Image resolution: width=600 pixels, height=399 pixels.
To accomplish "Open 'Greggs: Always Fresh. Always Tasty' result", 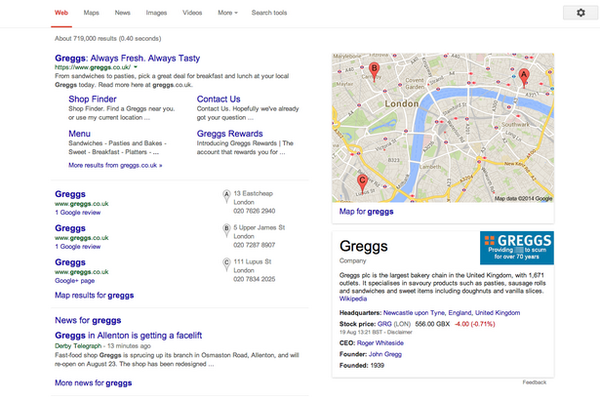I will (x=127, y=58).
